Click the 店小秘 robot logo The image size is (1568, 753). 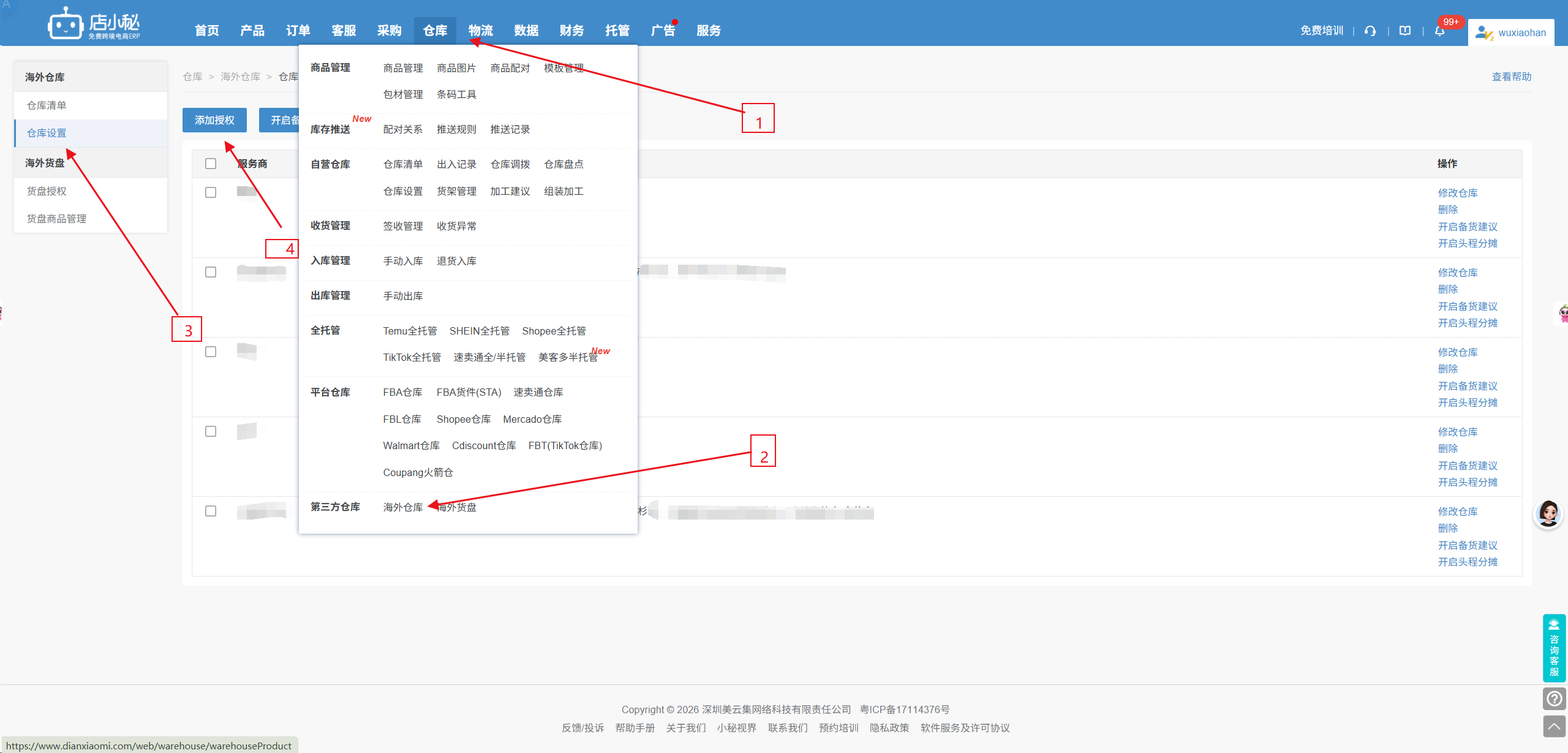pos(94,23)
